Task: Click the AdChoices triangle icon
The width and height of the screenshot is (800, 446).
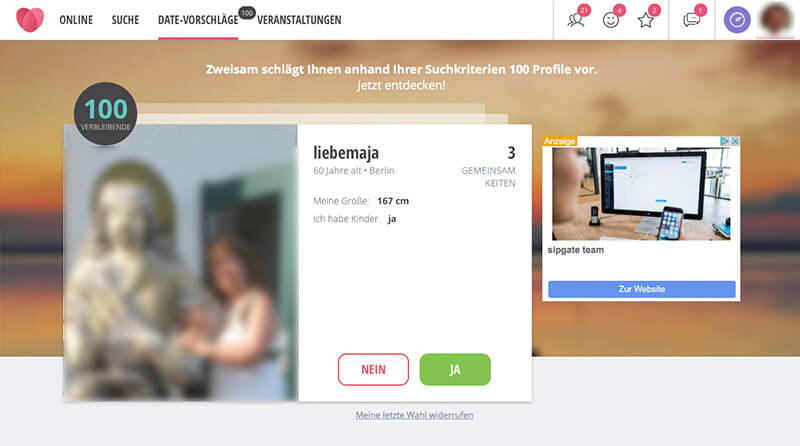Action: pos(724,141)
